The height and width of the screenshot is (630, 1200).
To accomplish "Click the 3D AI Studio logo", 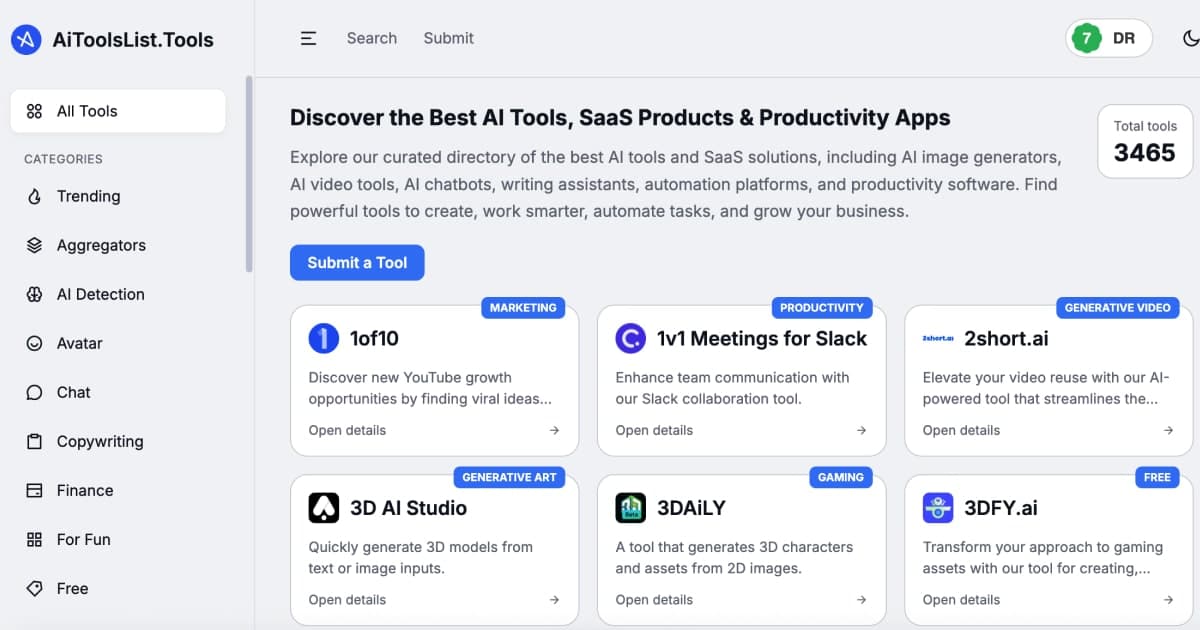I will tap(324, 508).
